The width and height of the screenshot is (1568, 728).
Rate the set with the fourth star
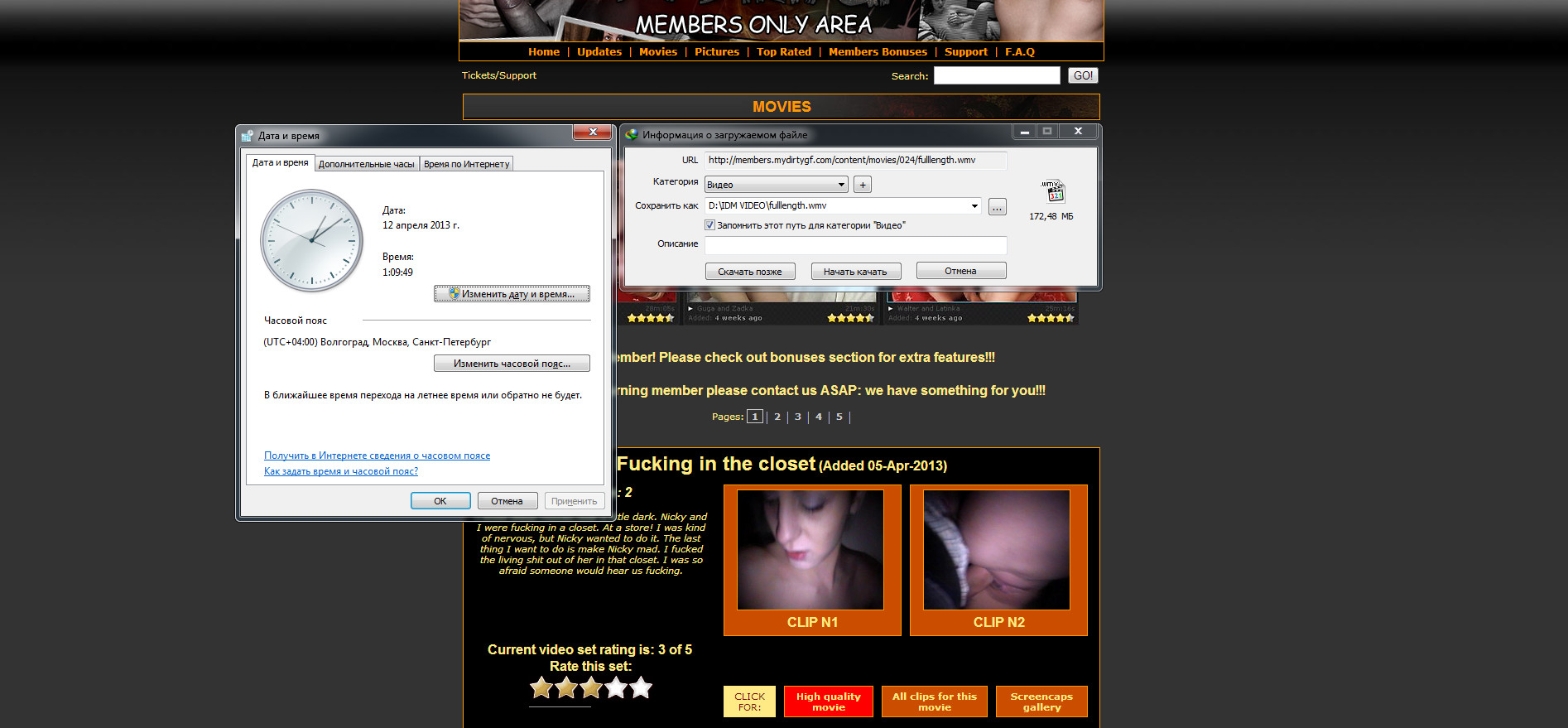pos(617,687)
